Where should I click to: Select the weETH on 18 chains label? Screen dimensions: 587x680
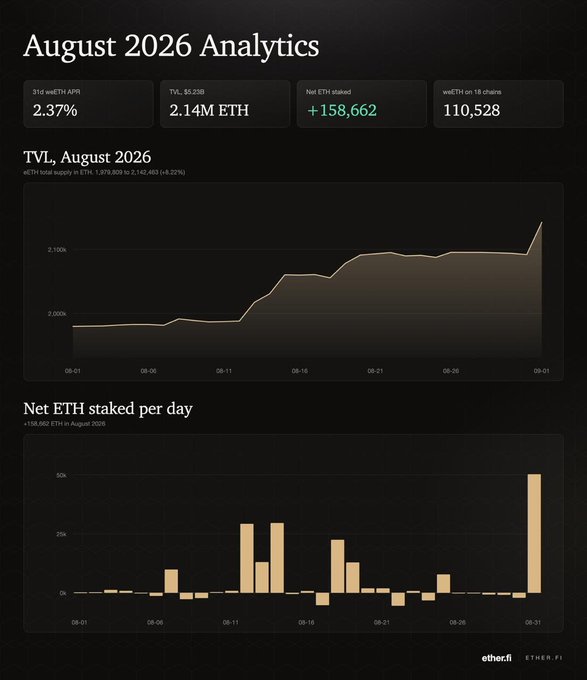click(472, 92)
